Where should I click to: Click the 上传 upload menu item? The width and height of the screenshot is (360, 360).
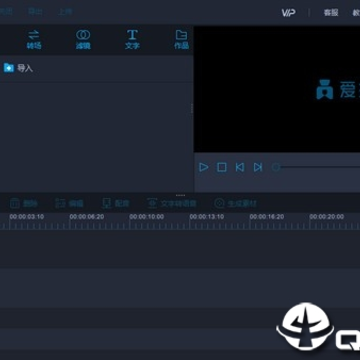click(x=65, y=12)
